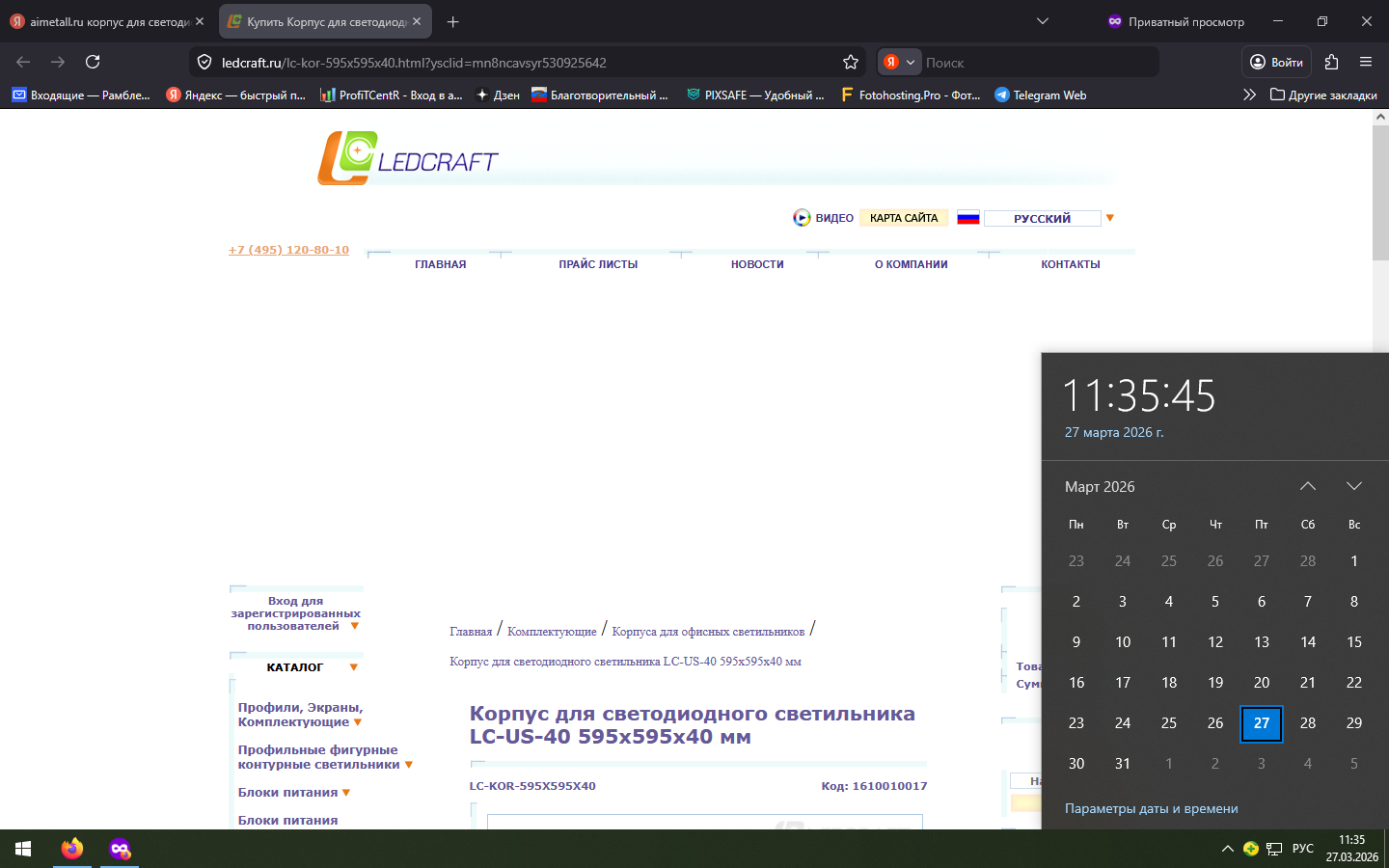Go to next month in calendar
Image resolution: width=1389 pixels, height=868 pixels.
tap(1354, 486)
